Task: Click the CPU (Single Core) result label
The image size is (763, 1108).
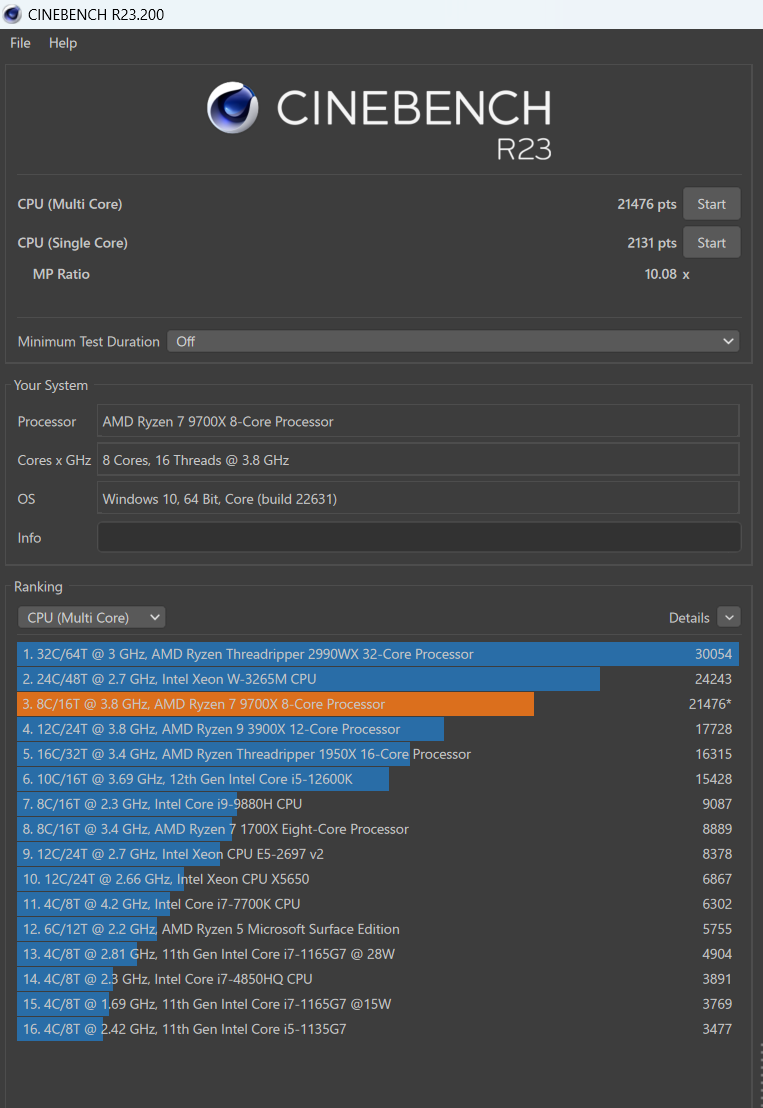Action: (x=73, y=243)
